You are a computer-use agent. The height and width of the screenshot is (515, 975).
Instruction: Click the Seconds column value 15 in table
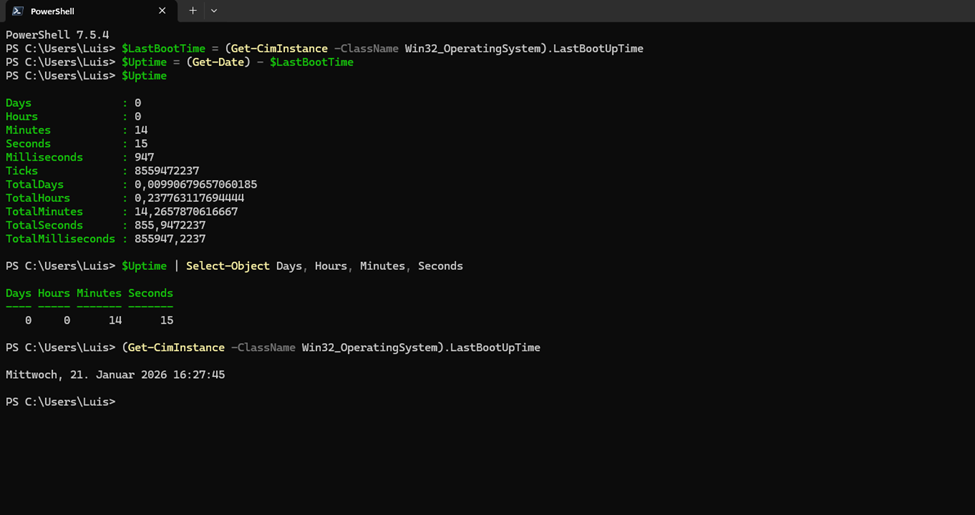[x=166, y=320]
